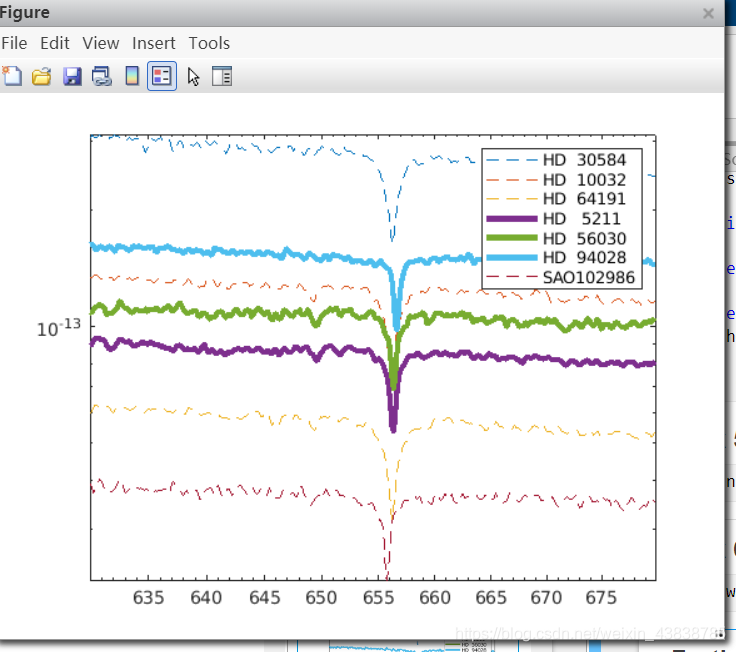Click the green HD 56030 legend line sample

[510, 238]
